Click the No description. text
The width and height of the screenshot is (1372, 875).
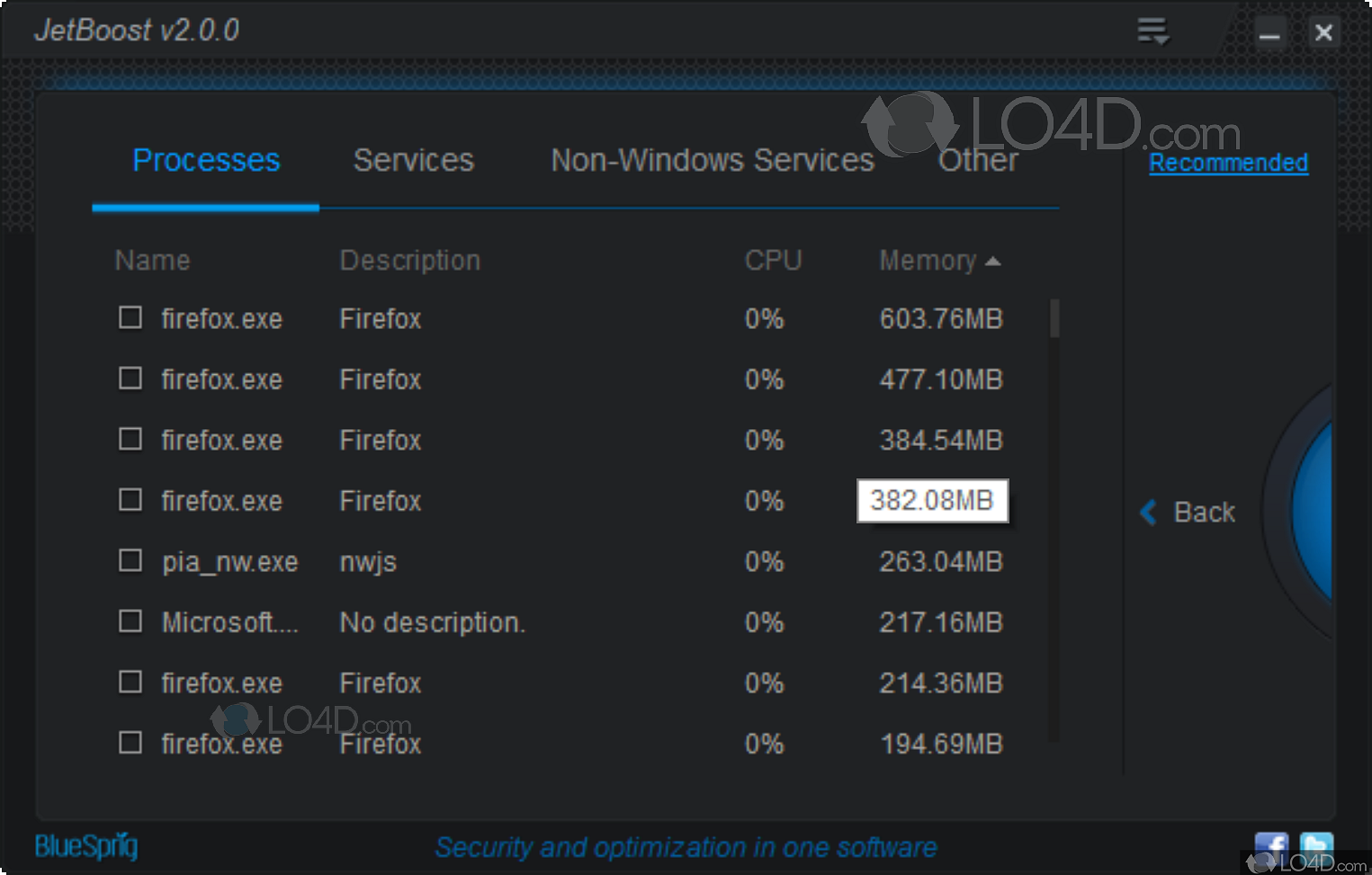(x=432, y=622)
